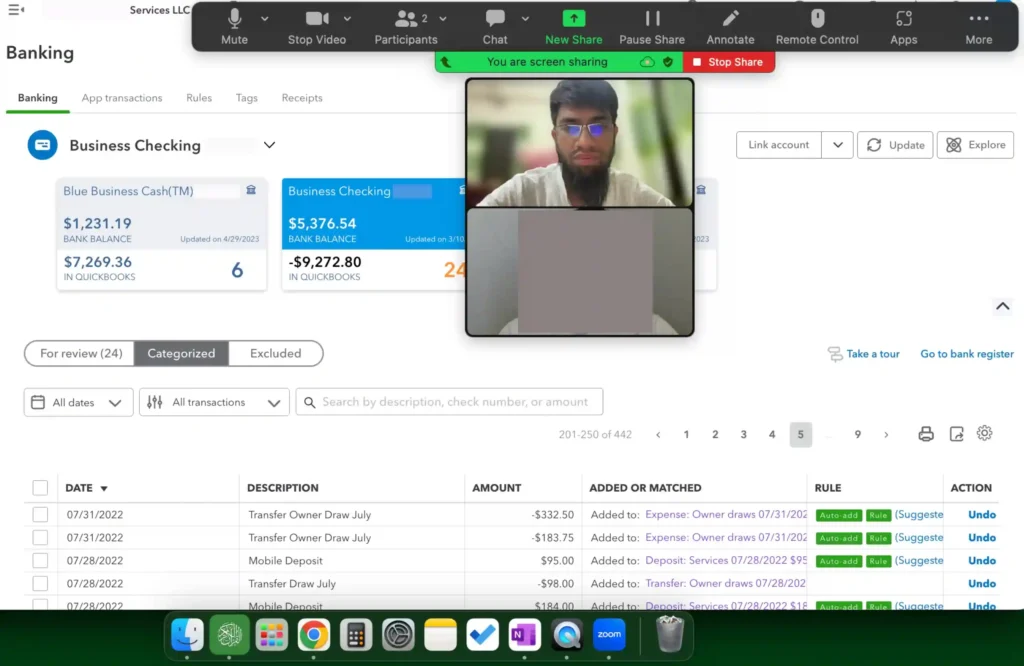Image resolution: width=1024 pixels, height=666 pixels.
Task: Select the Blue Business Cash(TM) account card
Action: 161,234
